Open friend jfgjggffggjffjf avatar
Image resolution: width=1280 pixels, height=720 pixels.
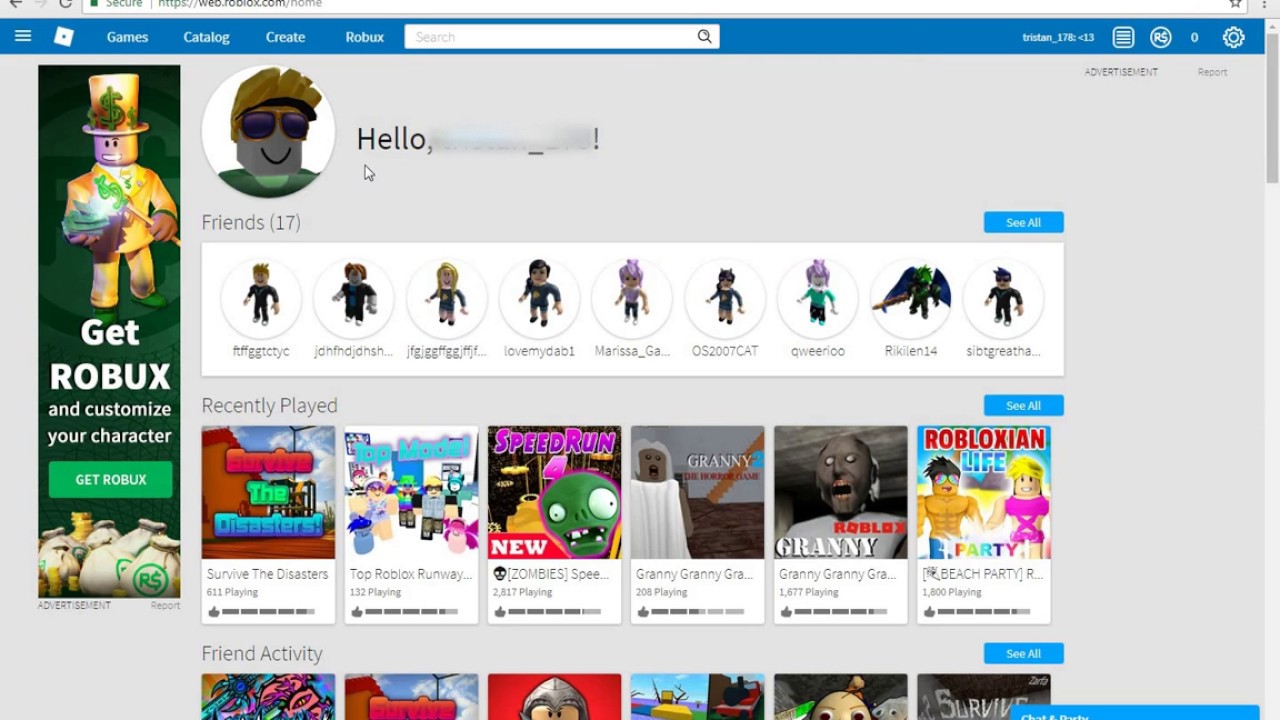click(x=447, y=297)
